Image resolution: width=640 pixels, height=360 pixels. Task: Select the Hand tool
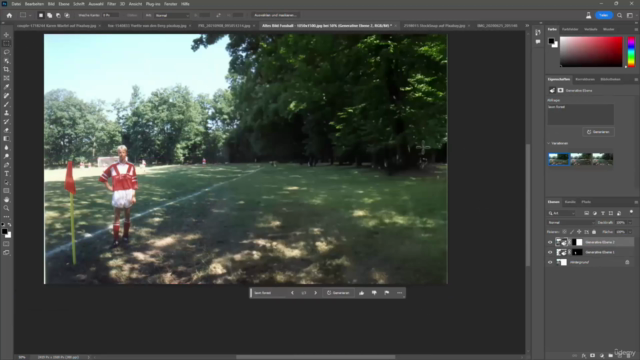pos(6,200)
